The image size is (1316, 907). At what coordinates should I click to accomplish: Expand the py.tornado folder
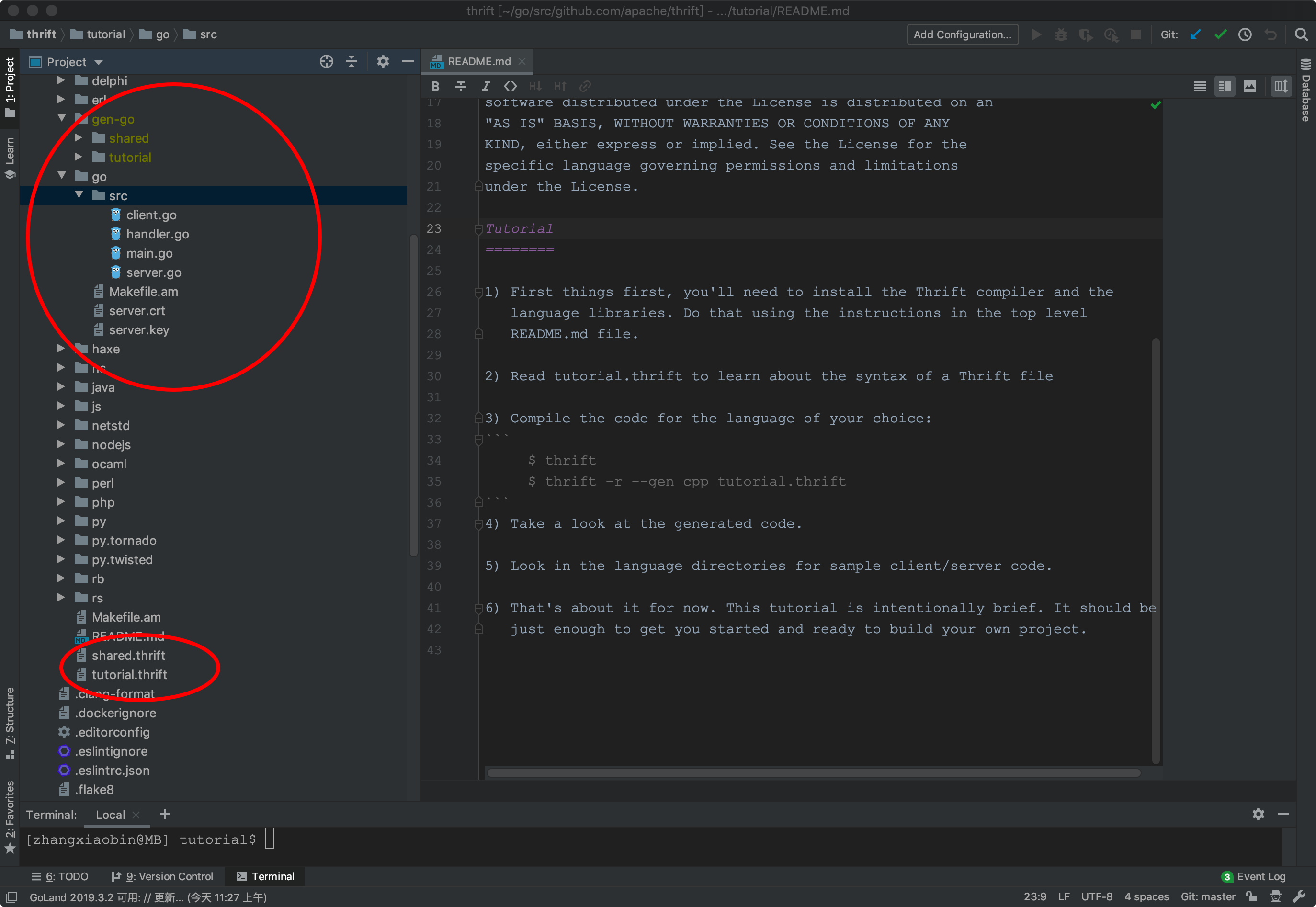click(61, 540)
